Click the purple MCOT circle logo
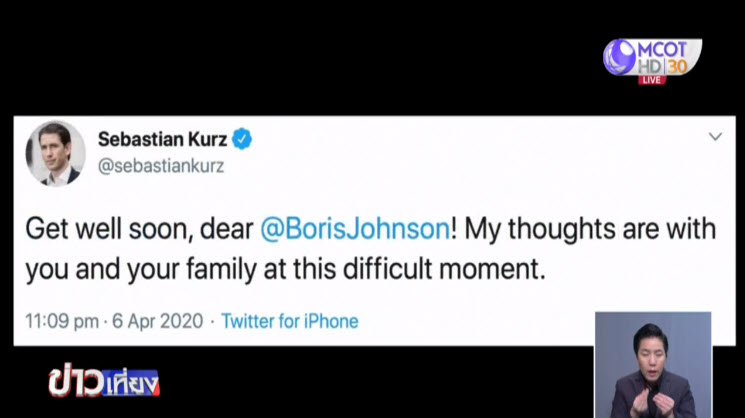 tap(620, 57)
